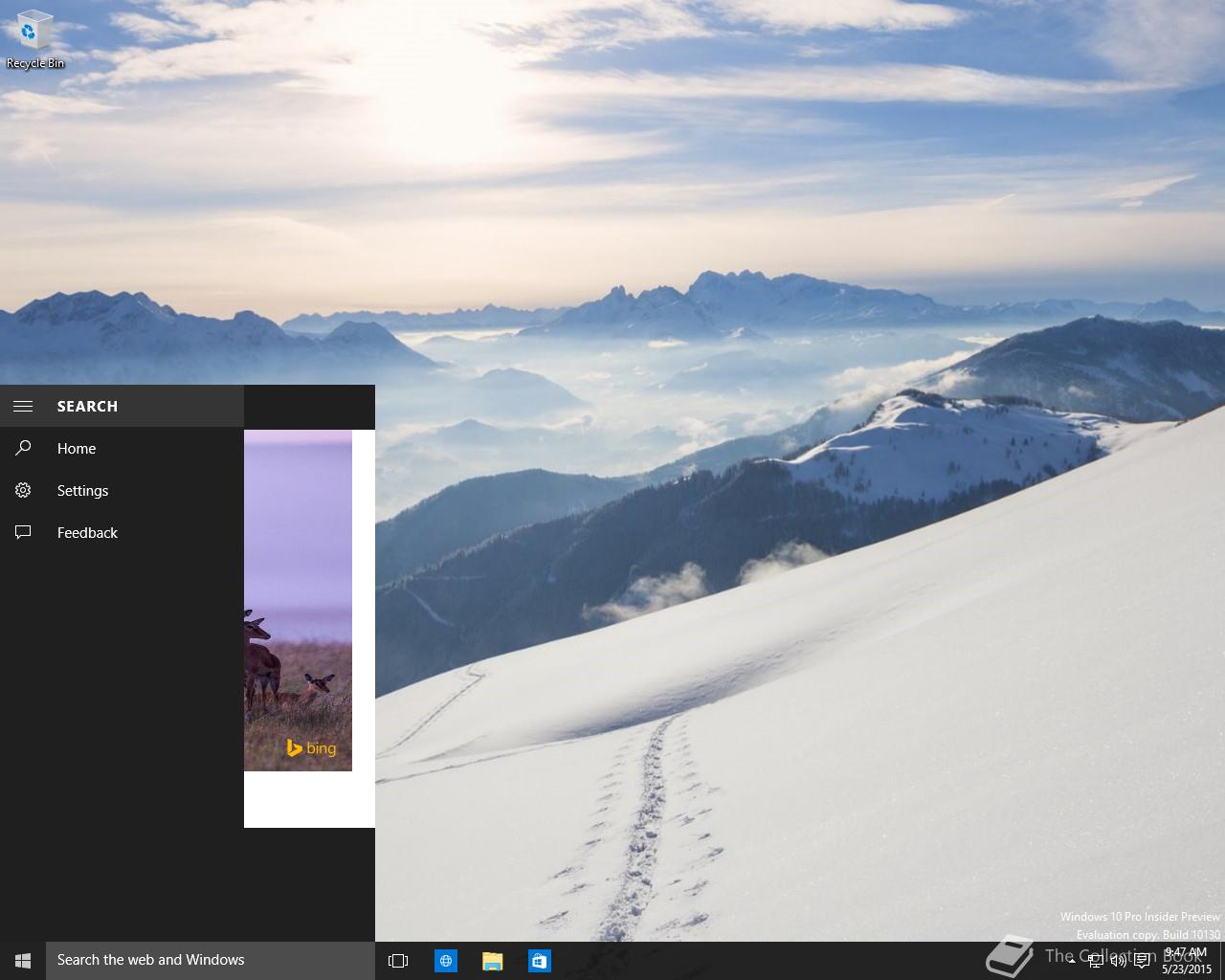Viewport: 1225px width, 980px height.
Task: Show hidden system tray icons
Action: click(1074, 961)
